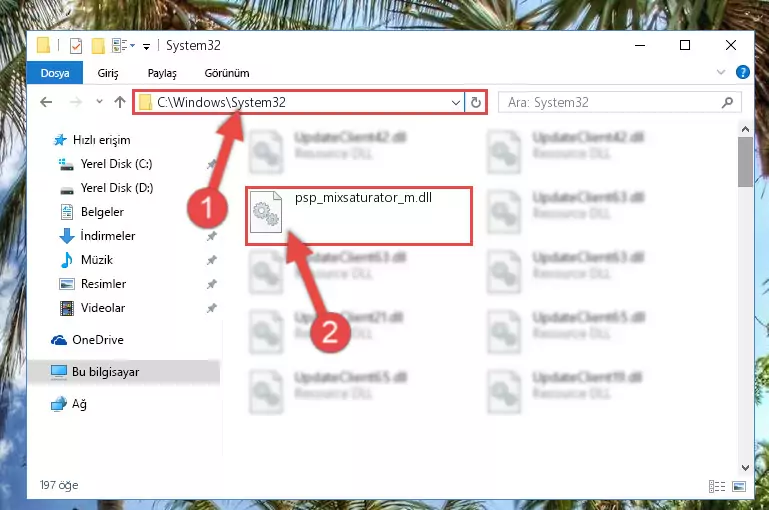Open Customize Quick Access Toolbar arrow
This screenshot has height=510, width=769.
coord(146,47)
